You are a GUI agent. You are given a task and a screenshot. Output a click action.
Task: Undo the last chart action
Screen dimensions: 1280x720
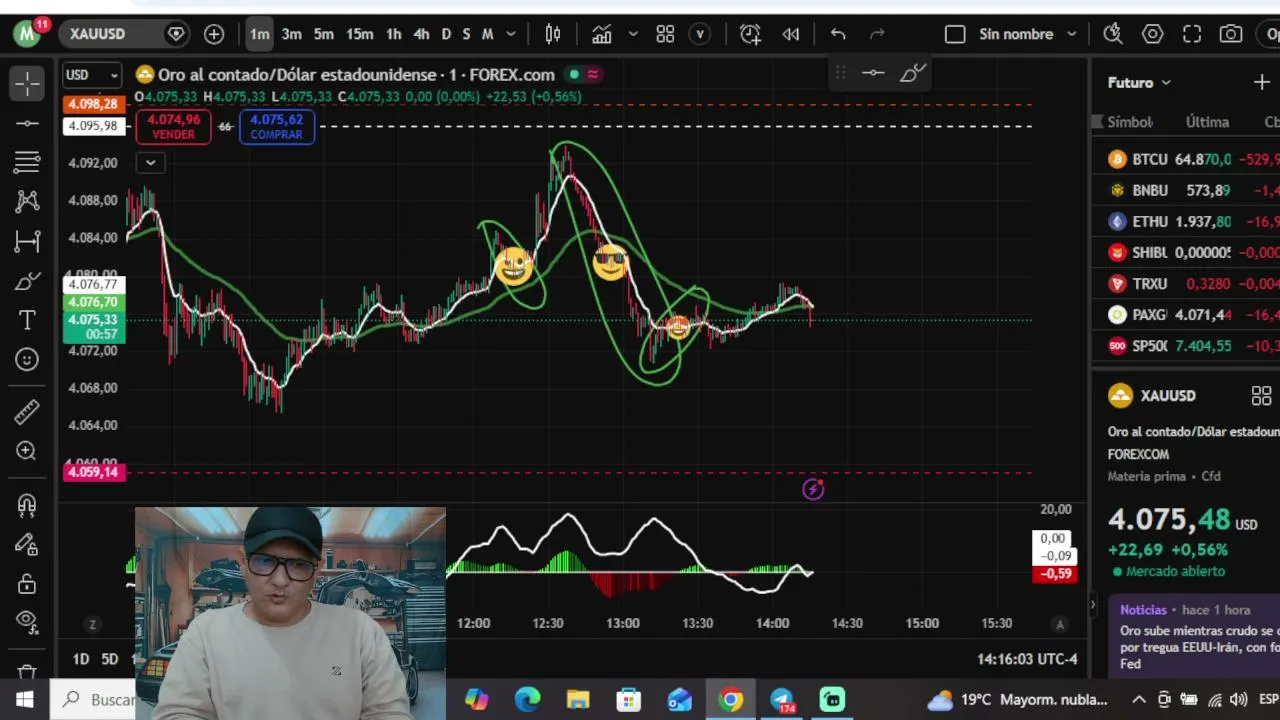click(838, 34)
